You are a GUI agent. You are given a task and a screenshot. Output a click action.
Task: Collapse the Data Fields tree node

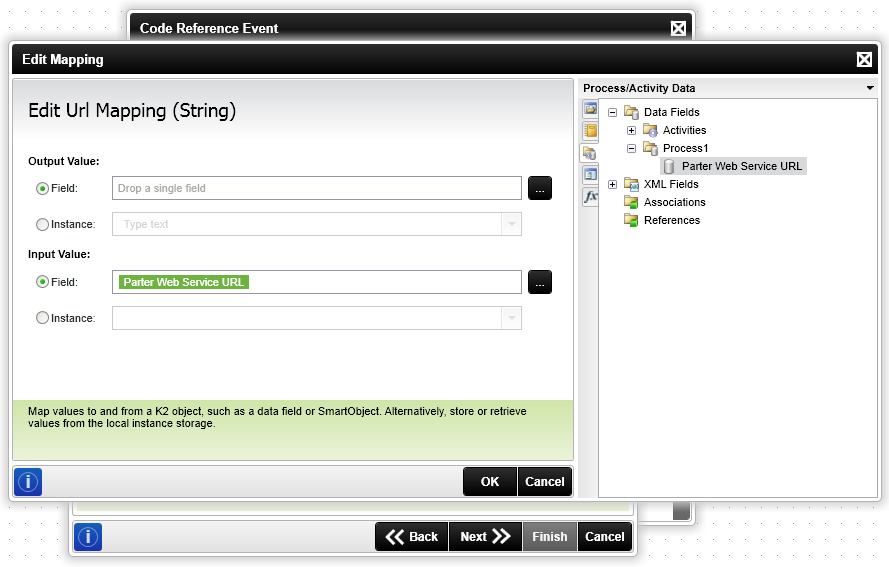(612, 112)
